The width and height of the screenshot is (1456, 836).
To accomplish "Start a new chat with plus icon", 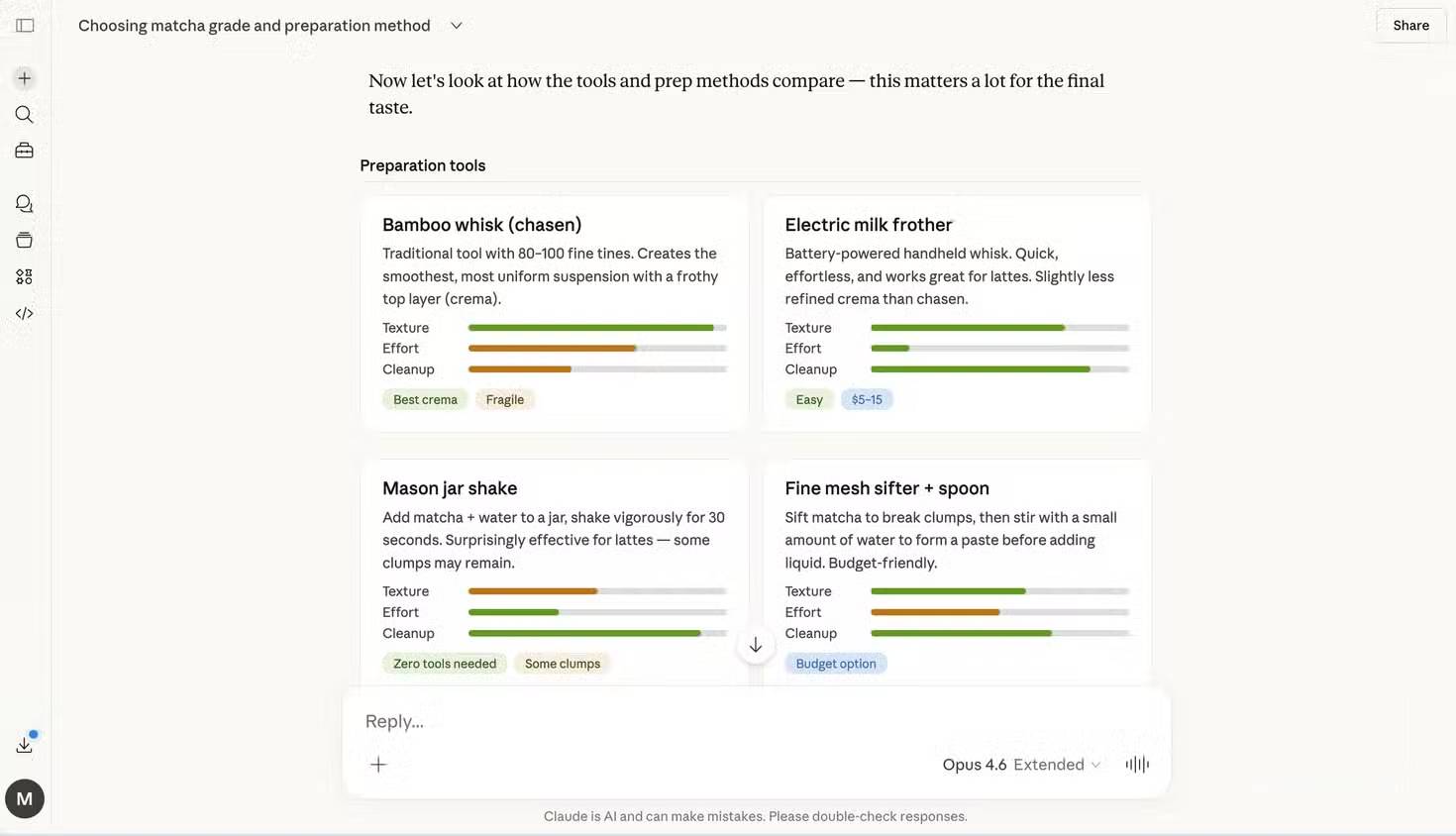I will (25, 78).
